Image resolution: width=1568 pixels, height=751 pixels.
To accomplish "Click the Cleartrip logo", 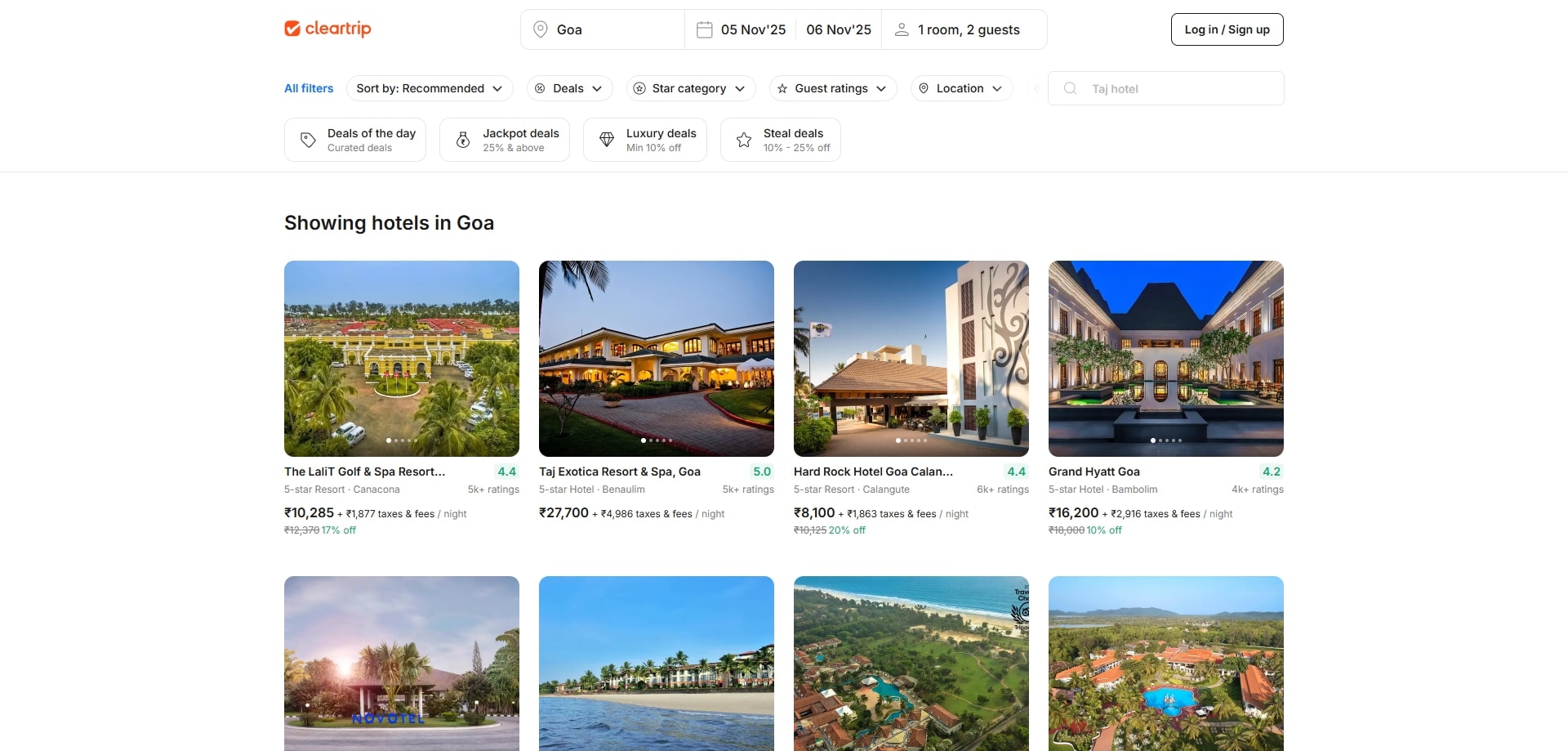I will click(x=327, y=29).
